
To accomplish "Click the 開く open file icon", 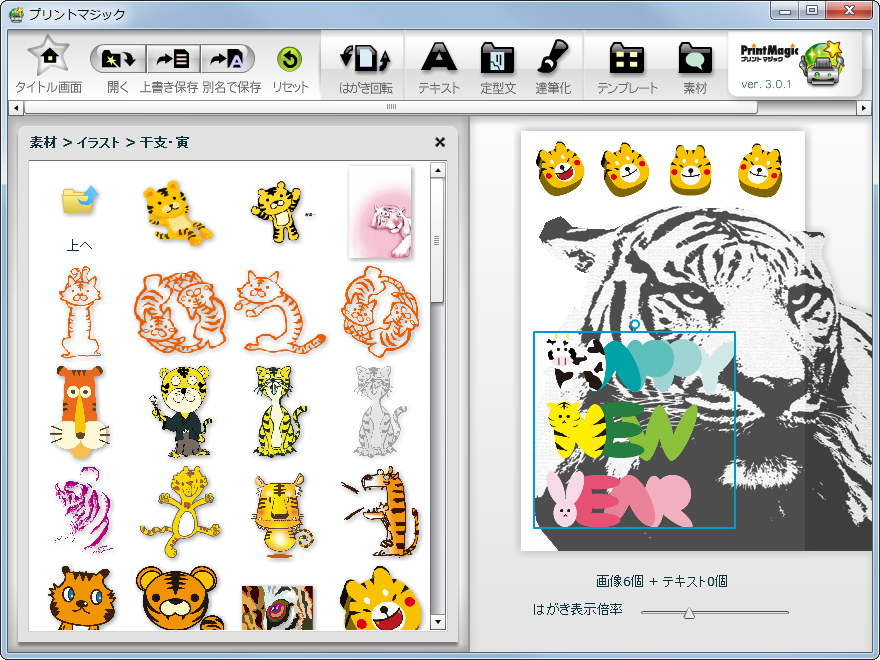I will pyautogui.click(x=118, y=59).
